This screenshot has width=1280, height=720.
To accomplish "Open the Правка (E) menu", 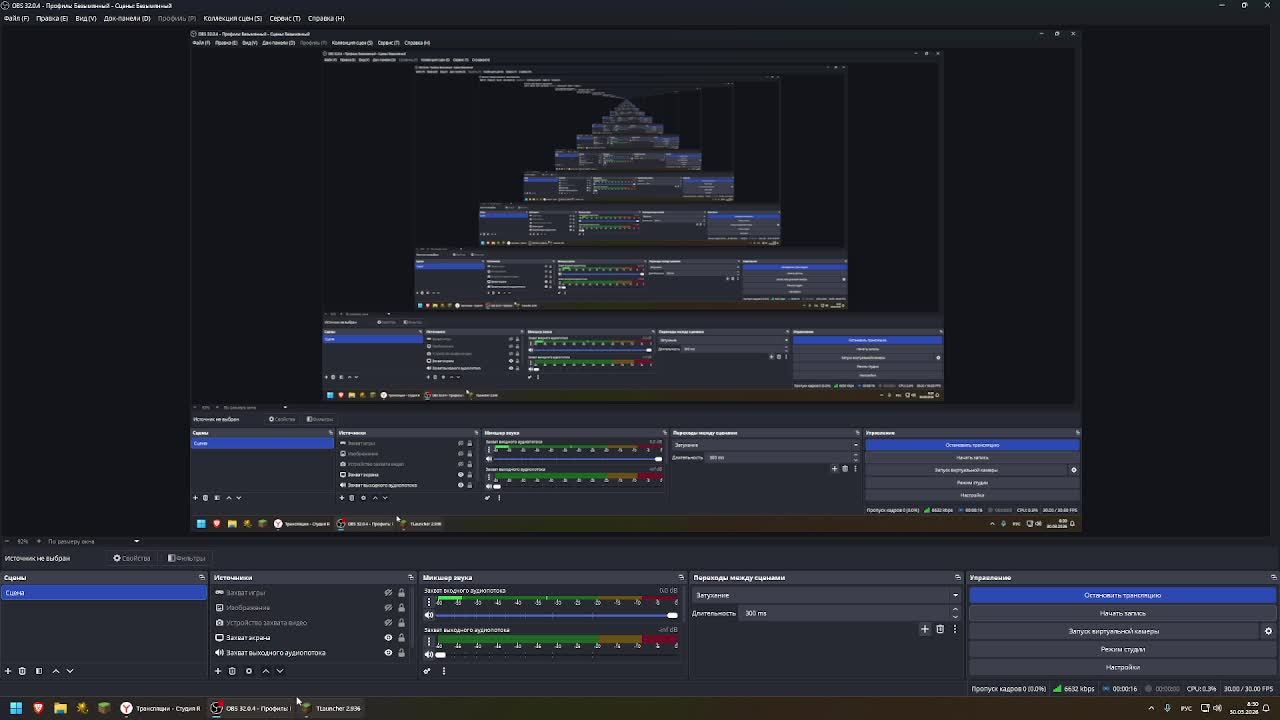I will point(52,18).
